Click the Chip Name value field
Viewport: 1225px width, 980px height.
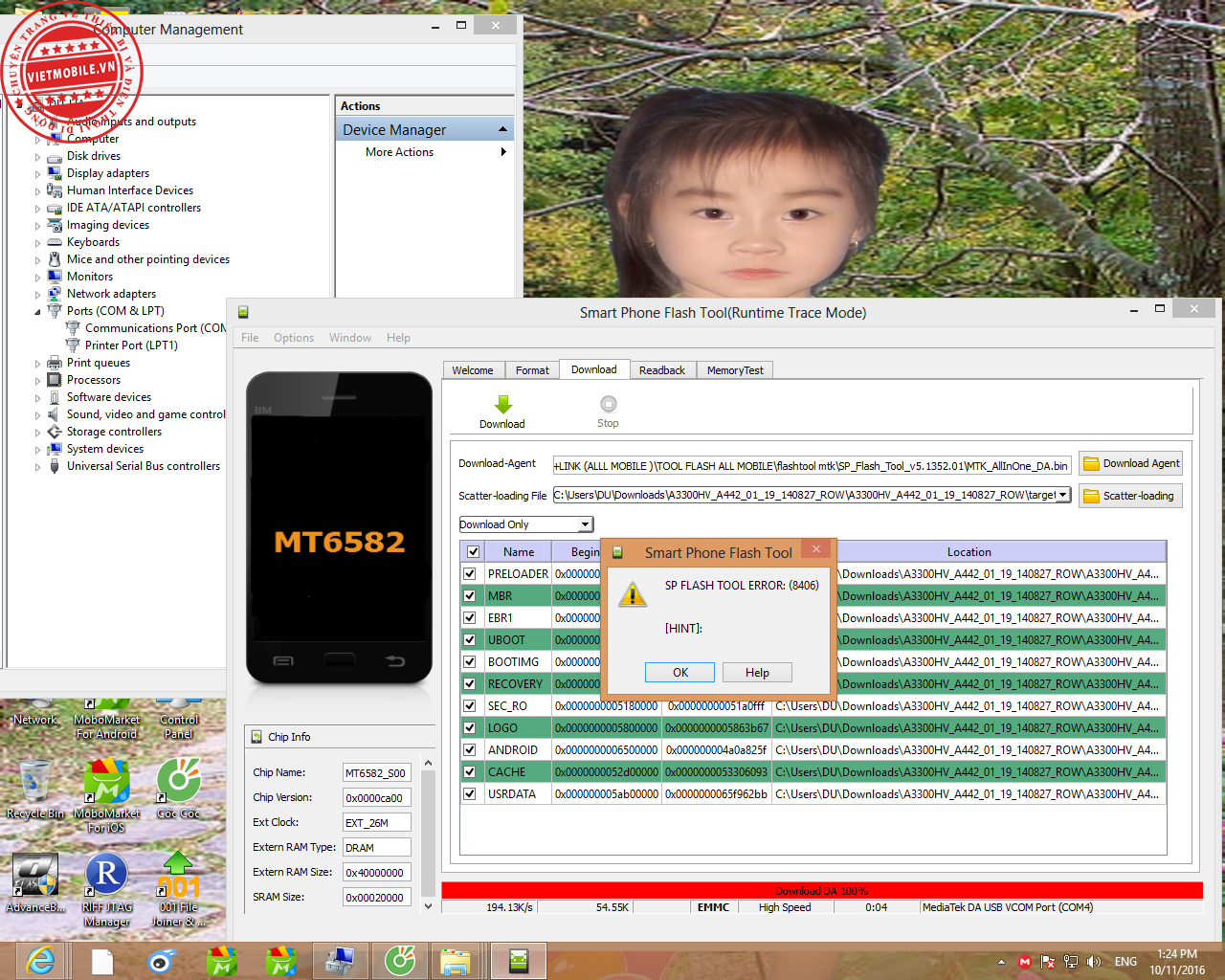coord(376,773)
